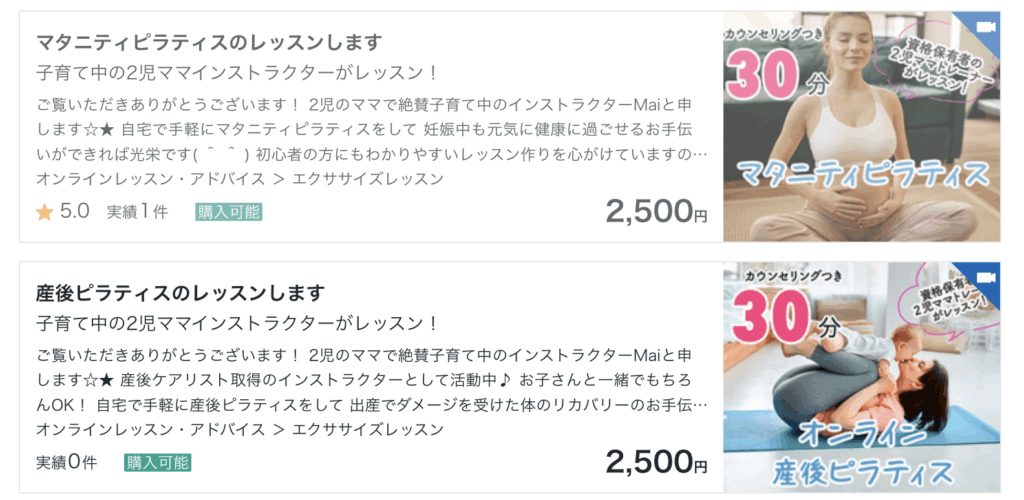Open オンラインレッスン・アドバイス category in maternity listing
This screenshot has height=500, width=1024.
click(150, 180)
